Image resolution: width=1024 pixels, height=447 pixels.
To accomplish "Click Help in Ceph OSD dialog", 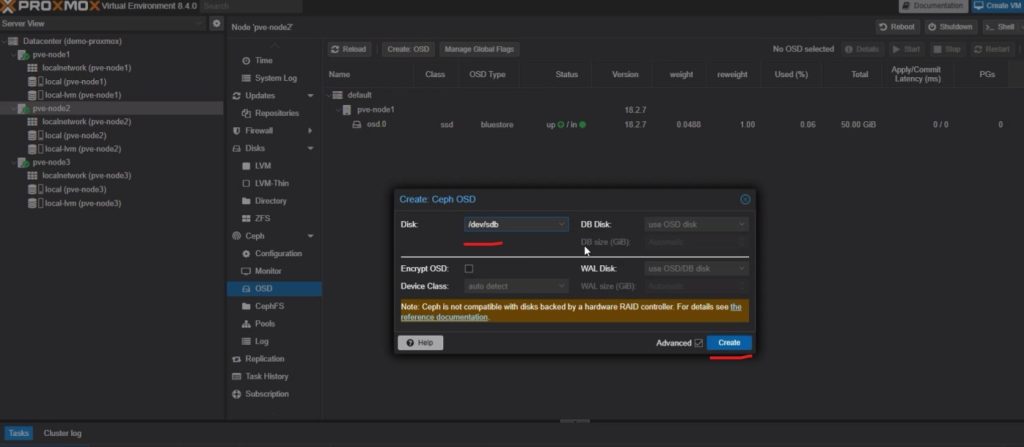I will click(x=420, y=343).
